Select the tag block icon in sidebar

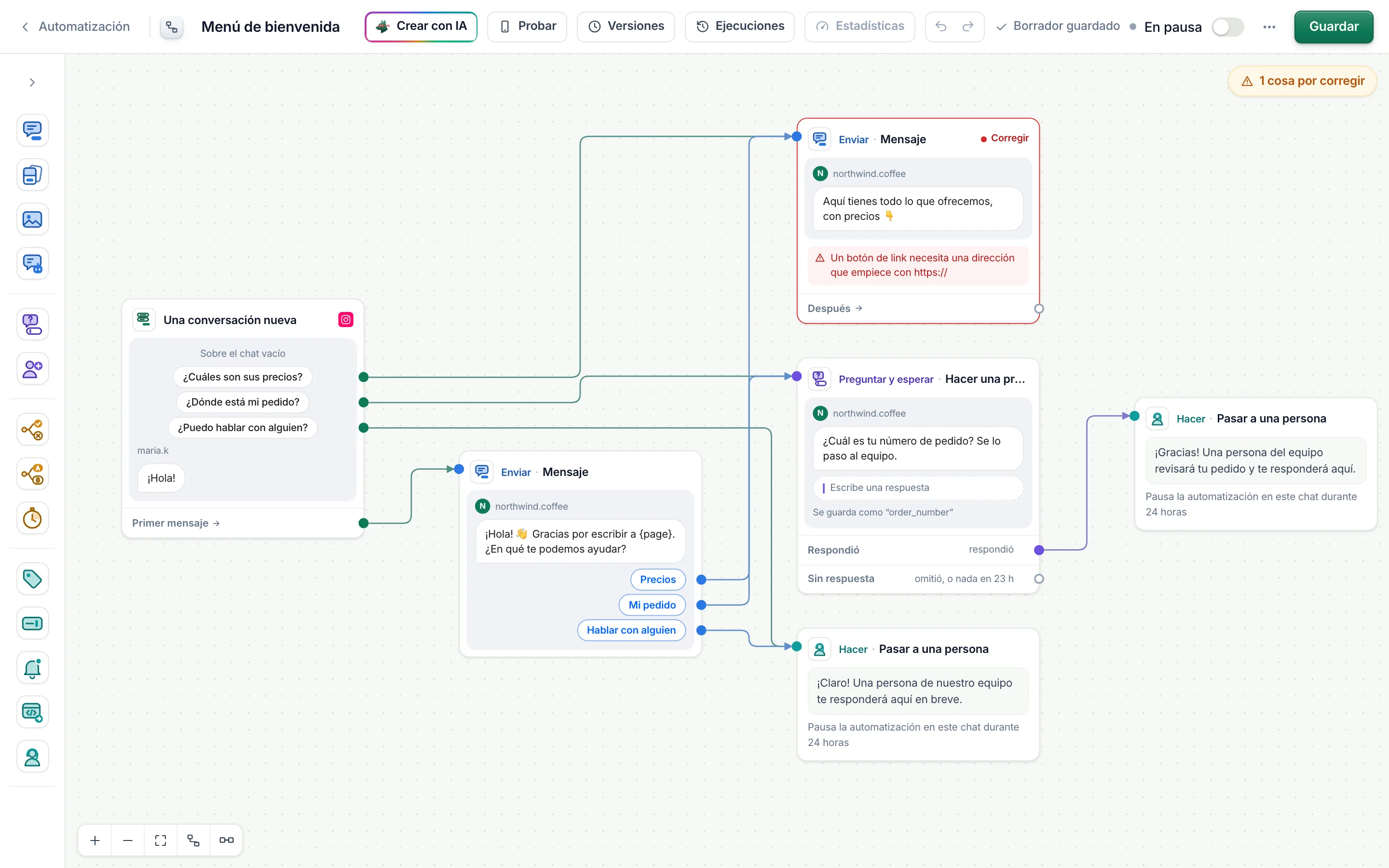[32, 579]
